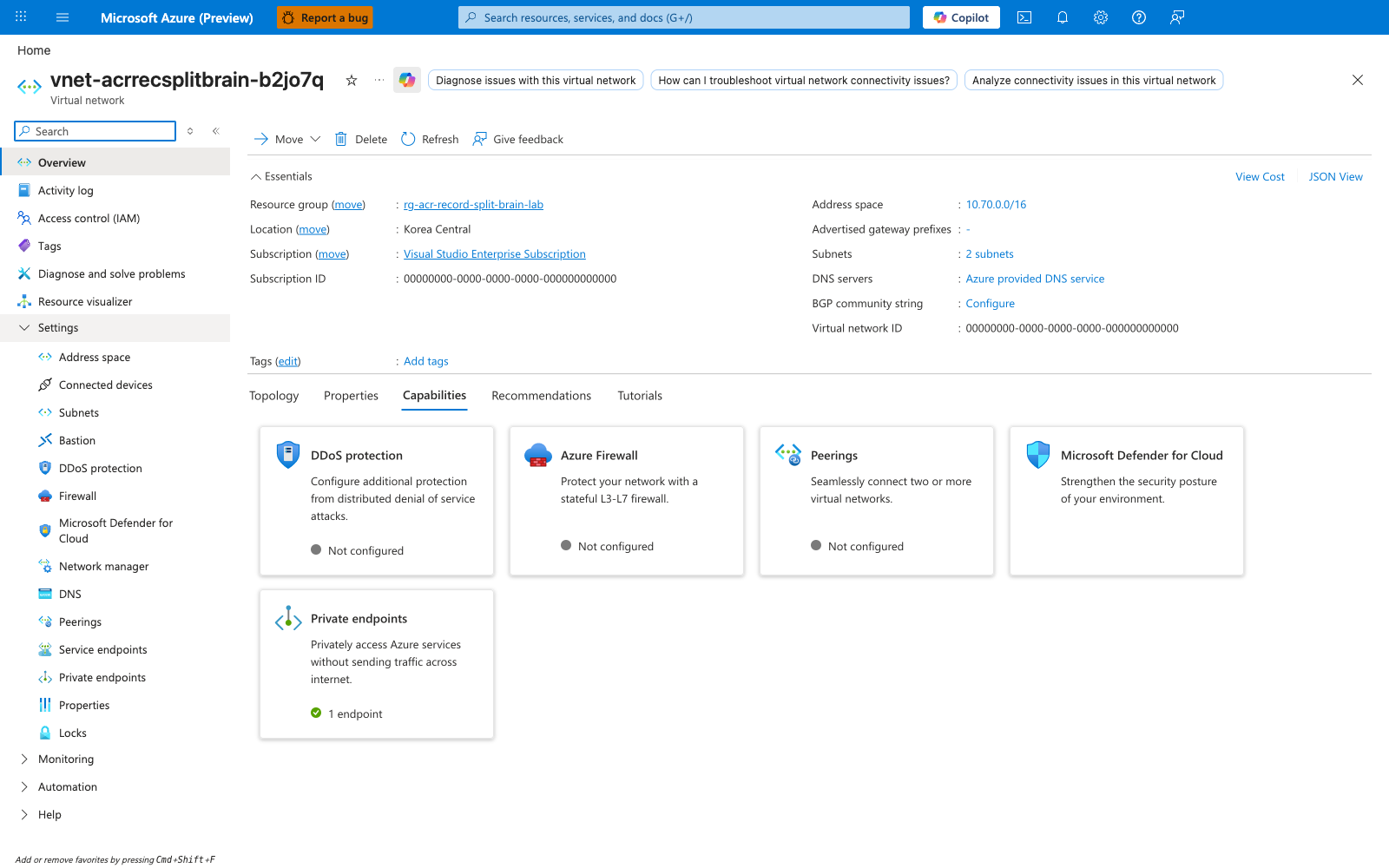Open rg-acr-record-split-brain-lab resource group link

pyautogui.click(x=473, y=205)
